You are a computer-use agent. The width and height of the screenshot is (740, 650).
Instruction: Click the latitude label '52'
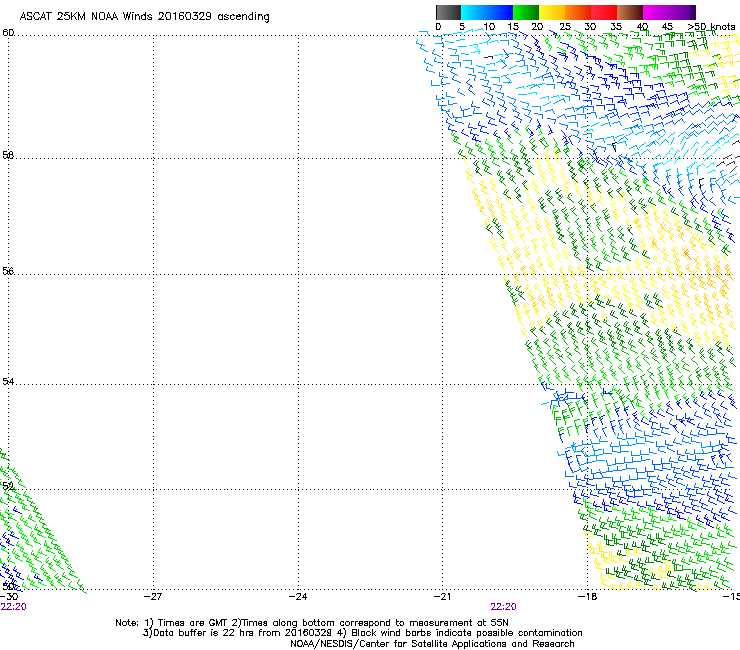click(x=8, y=486)
